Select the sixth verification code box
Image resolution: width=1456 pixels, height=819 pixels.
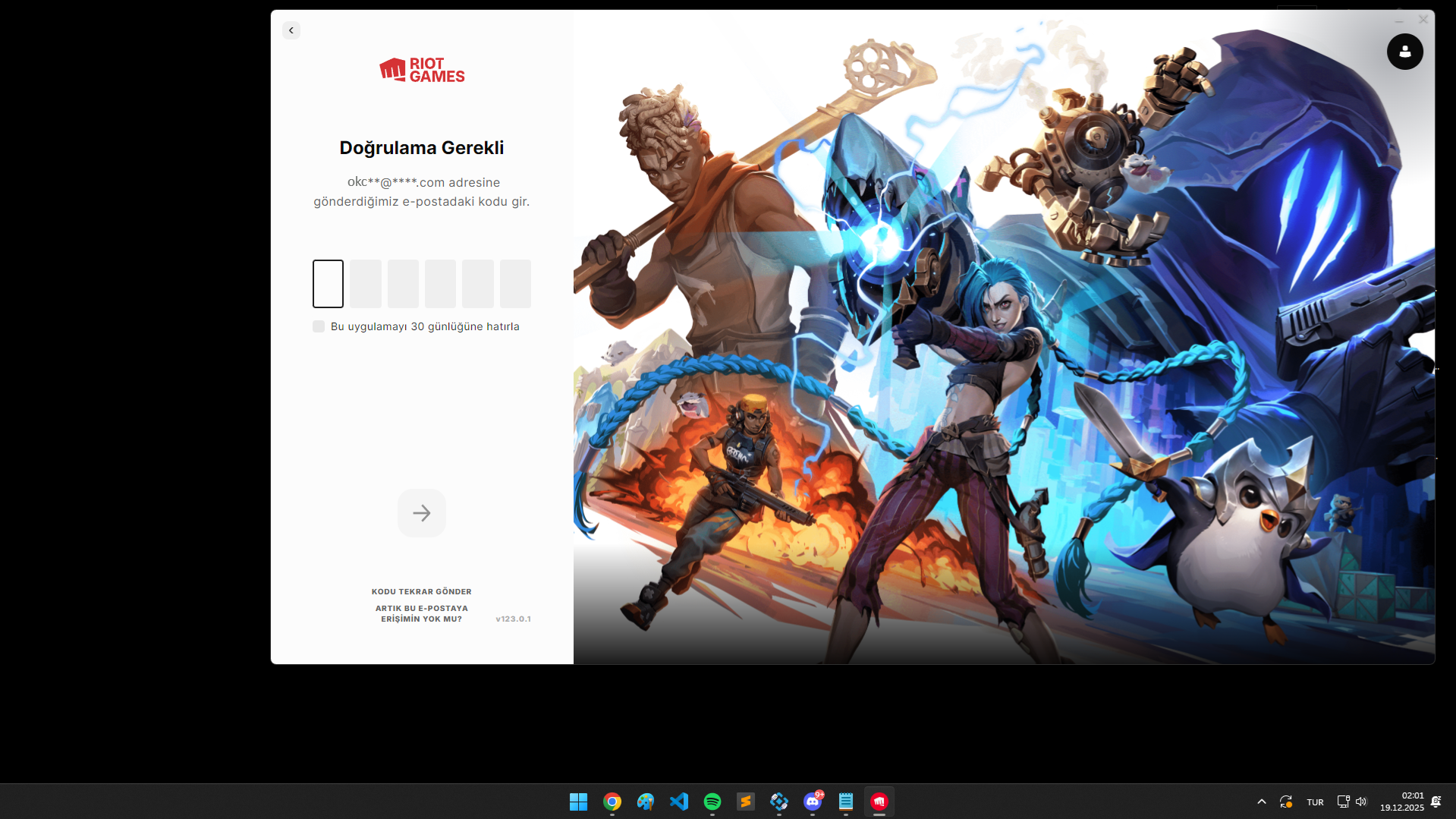(515, 284)
